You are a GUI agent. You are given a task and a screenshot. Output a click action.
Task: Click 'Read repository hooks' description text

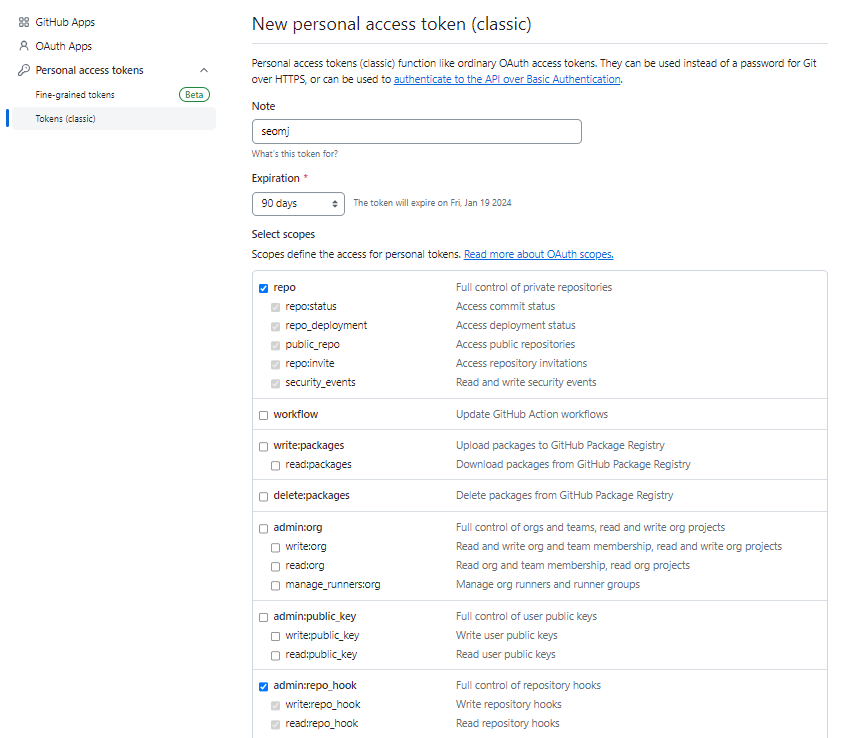pyautogui.click(x=508, y=723)
